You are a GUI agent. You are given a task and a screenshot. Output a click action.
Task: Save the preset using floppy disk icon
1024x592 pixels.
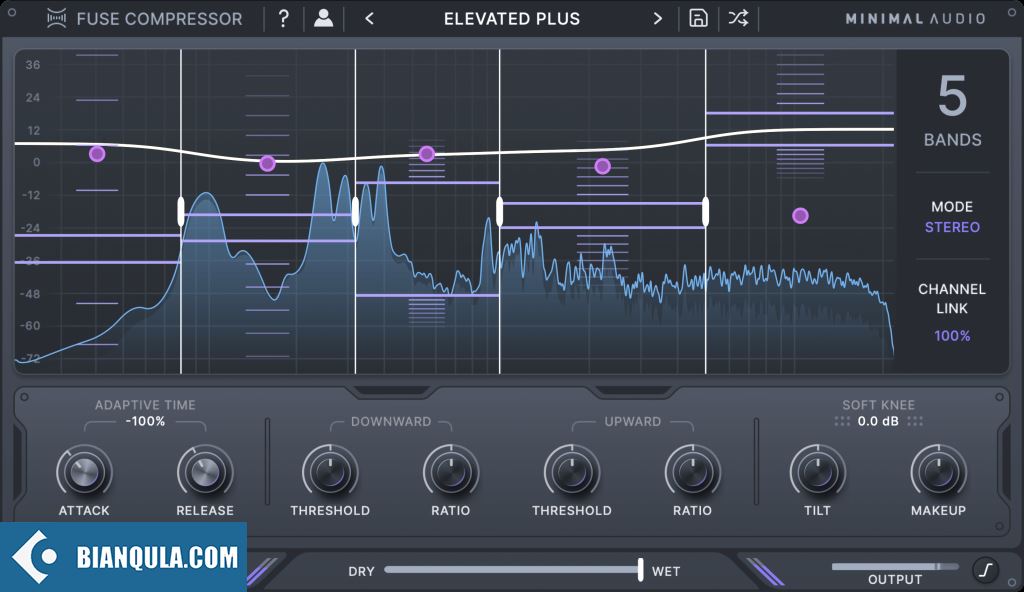coord(698,18)
